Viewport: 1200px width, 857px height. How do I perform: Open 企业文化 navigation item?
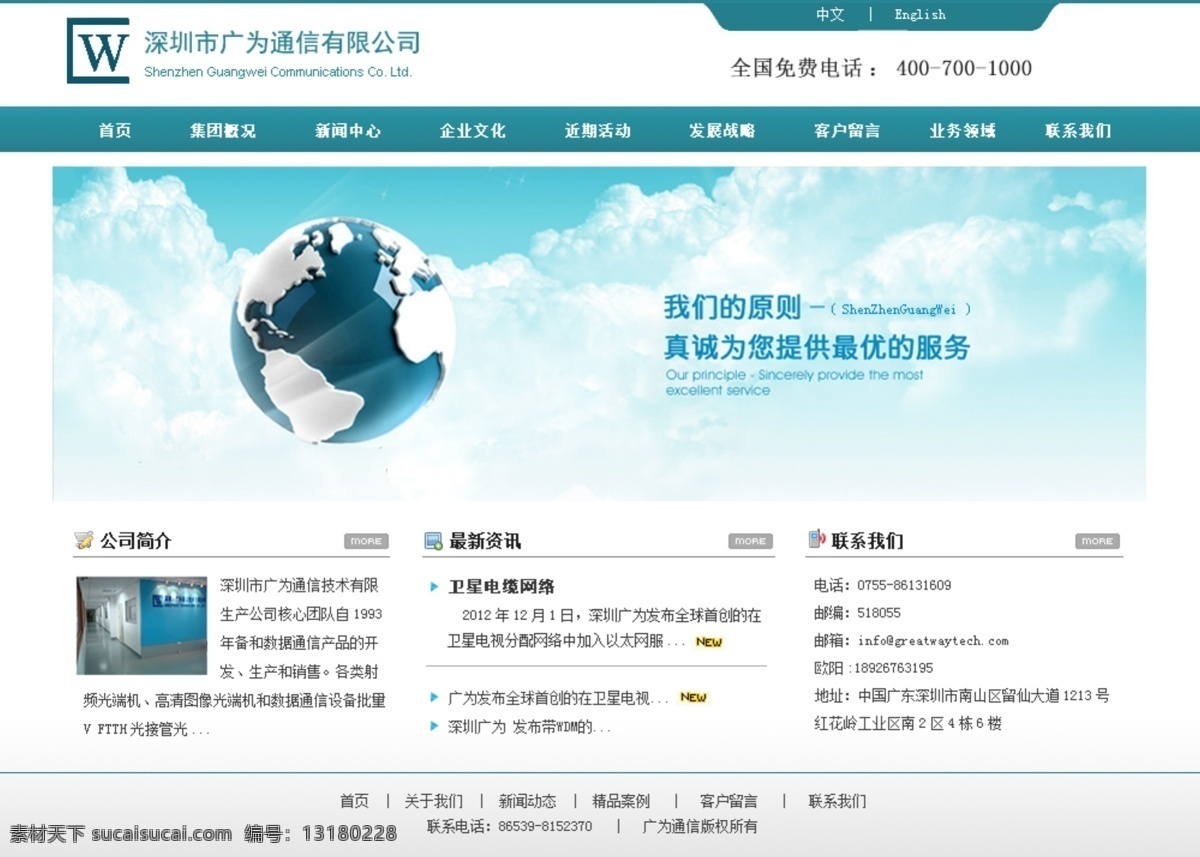tap(473, 130)
